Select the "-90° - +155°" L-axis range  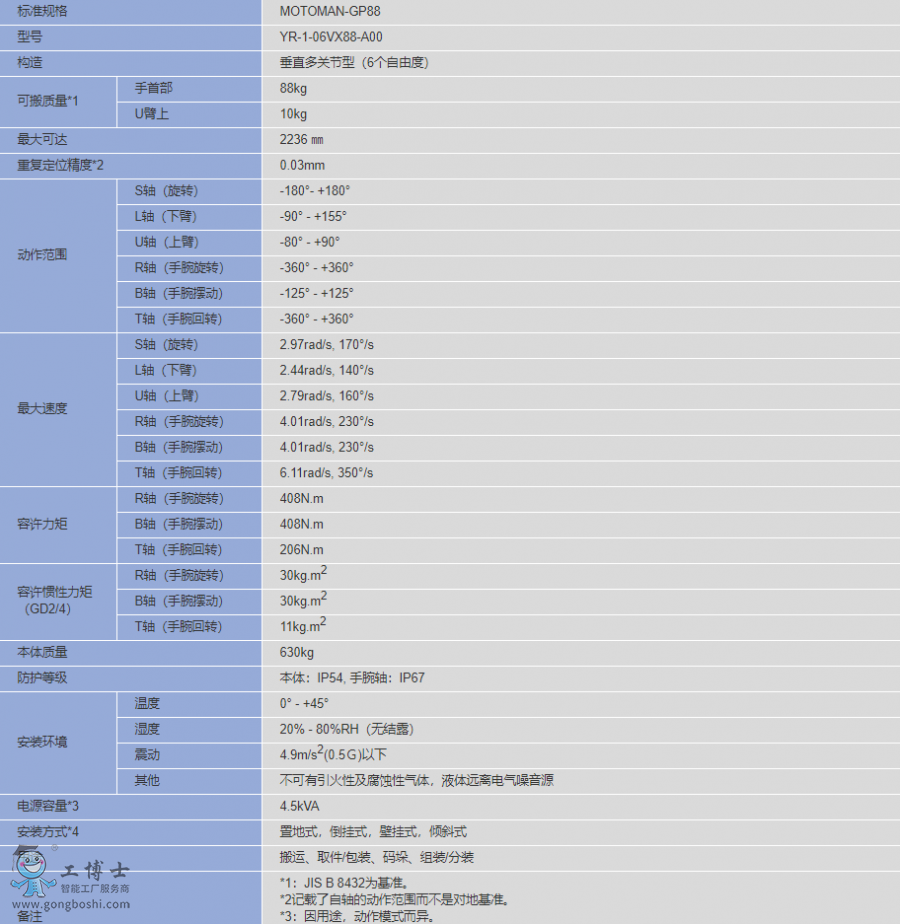(x=313, y=216)
